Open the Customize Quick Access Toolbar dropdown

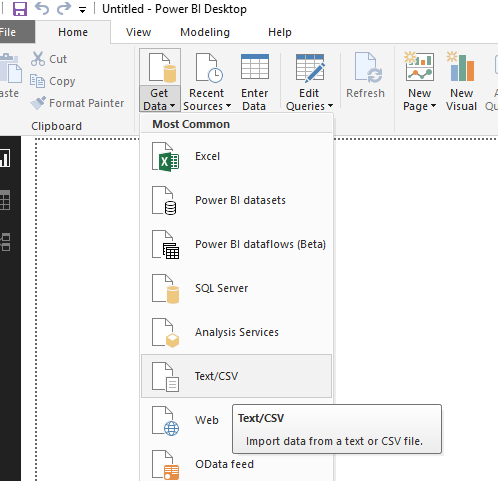82,10
